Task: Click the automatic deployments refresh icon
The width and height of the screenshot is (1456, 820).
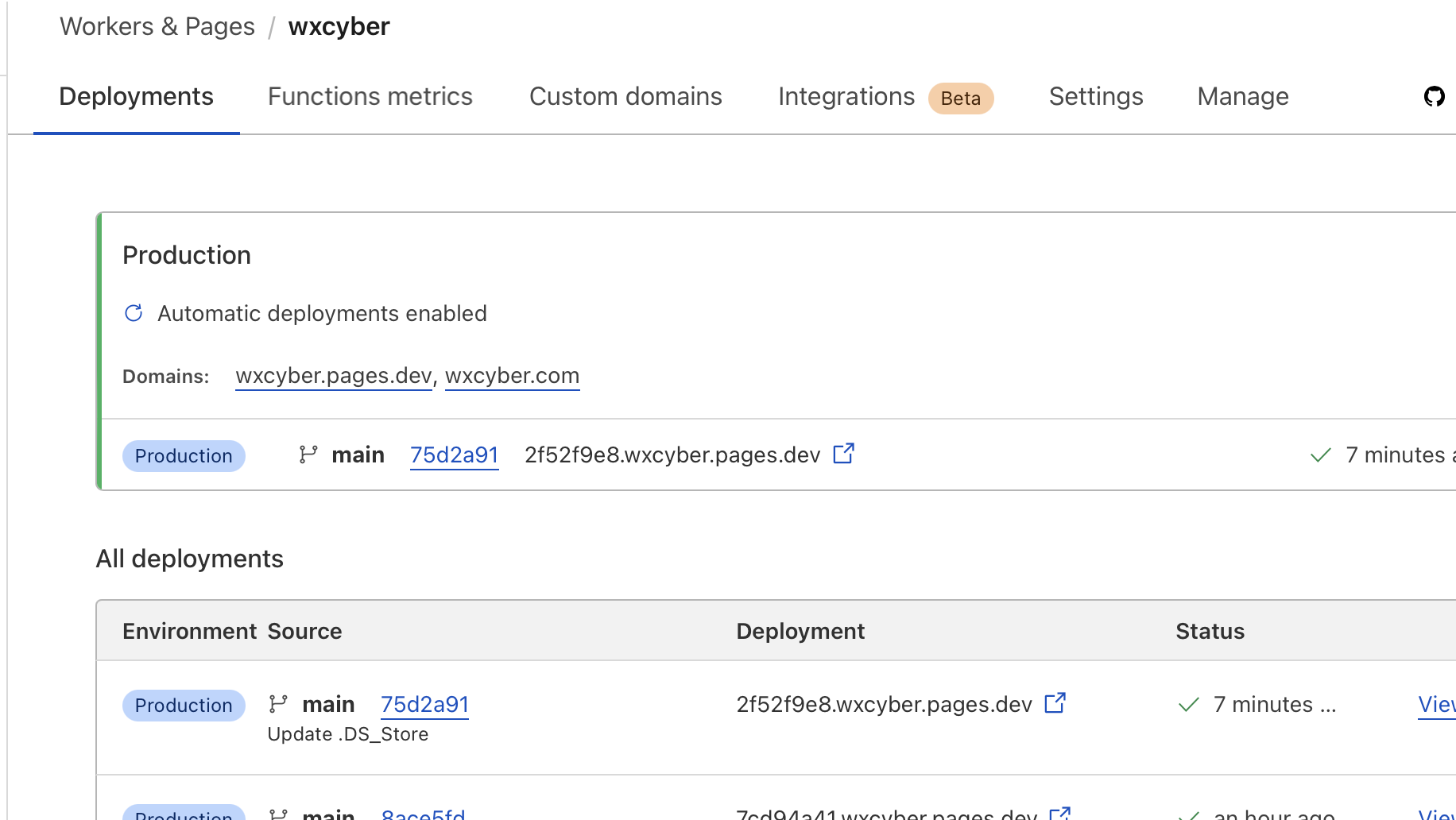Action: (134, 313)
